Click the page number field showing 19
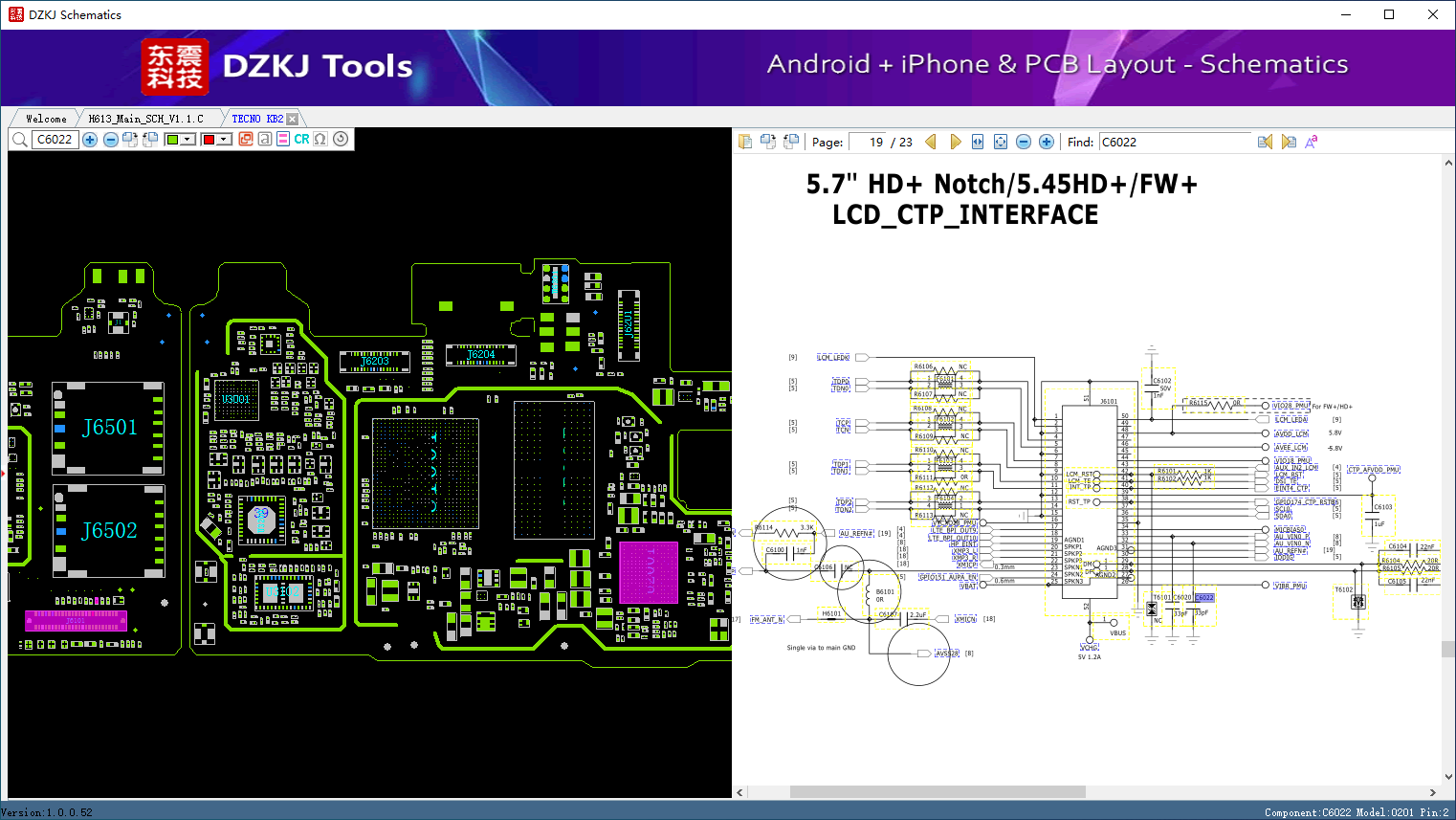This screenshot has height=820, width=1456. 868,142
